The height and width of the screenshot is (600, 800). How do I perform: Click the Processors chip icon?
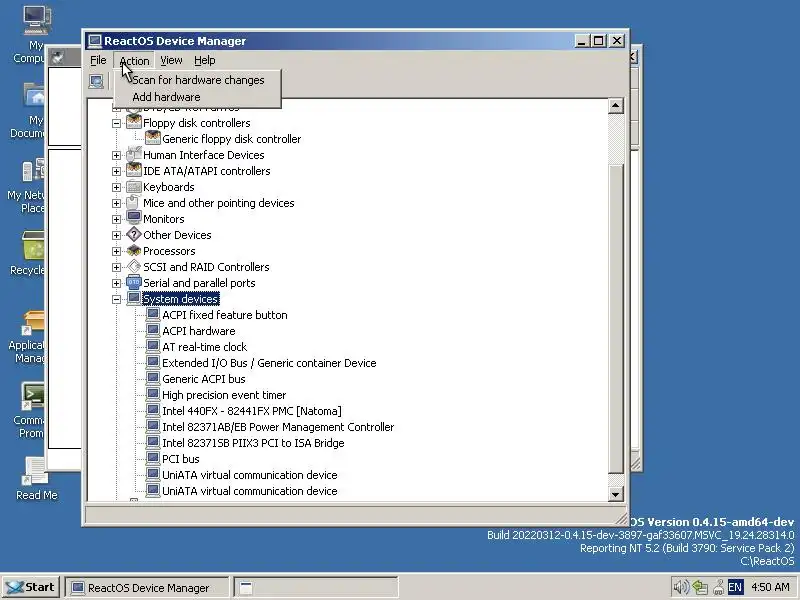pos(134,251)
